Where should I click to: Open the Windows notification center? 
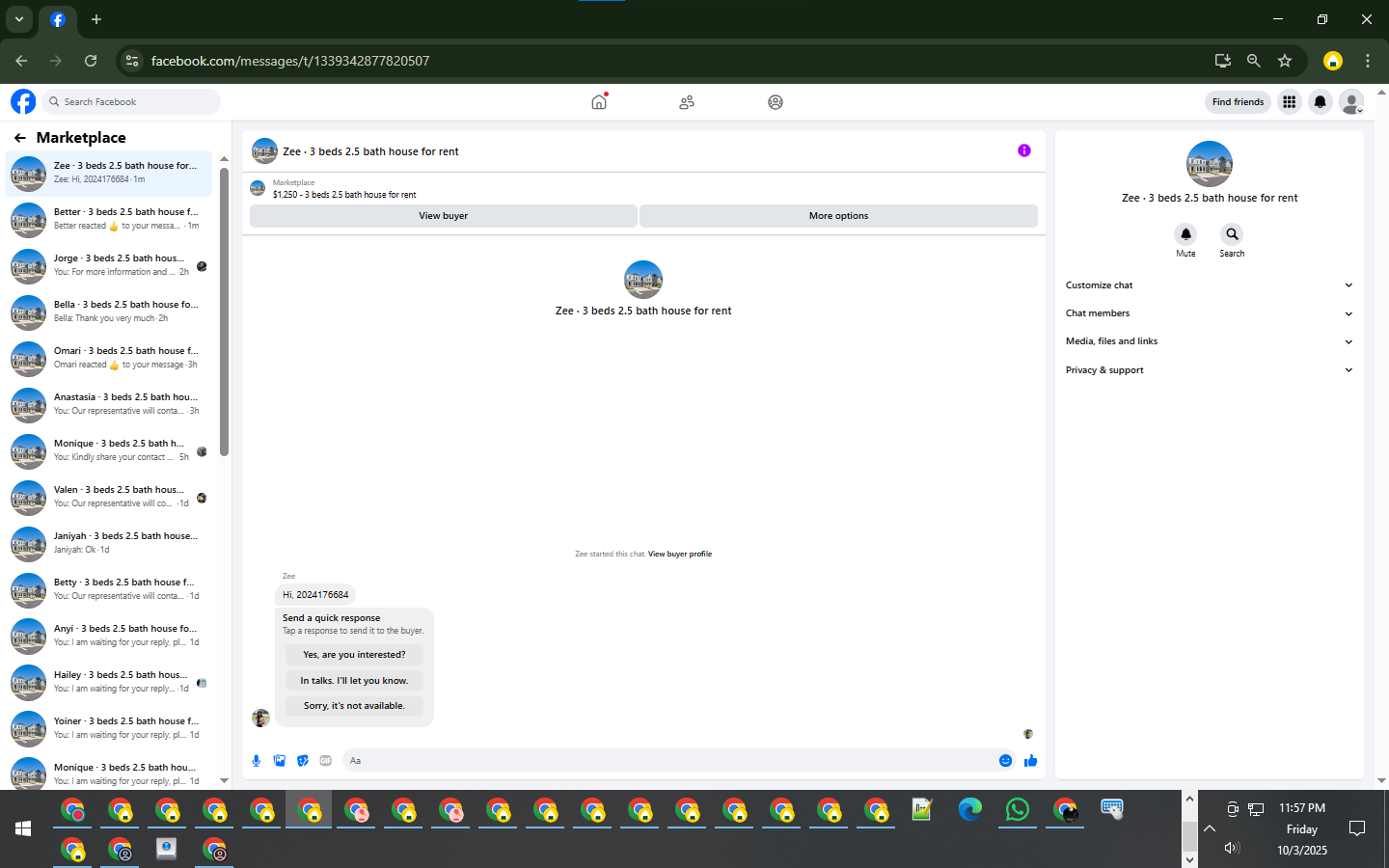(x=1357, y=828)
